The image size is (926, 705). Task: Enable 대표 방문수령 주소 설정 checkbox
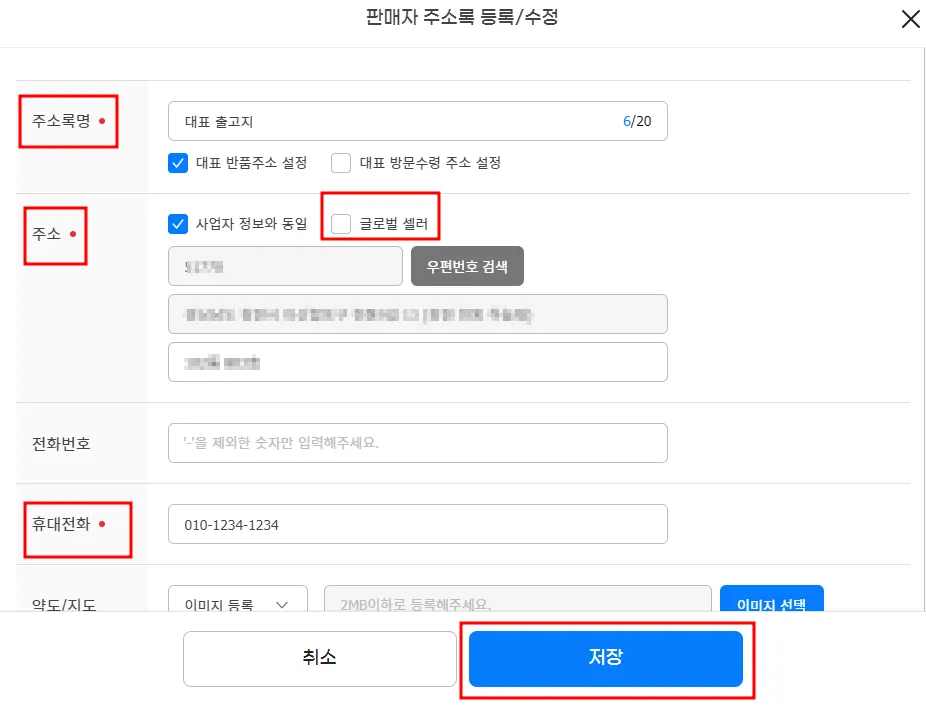pyautogui.click(x=341, y=163)
